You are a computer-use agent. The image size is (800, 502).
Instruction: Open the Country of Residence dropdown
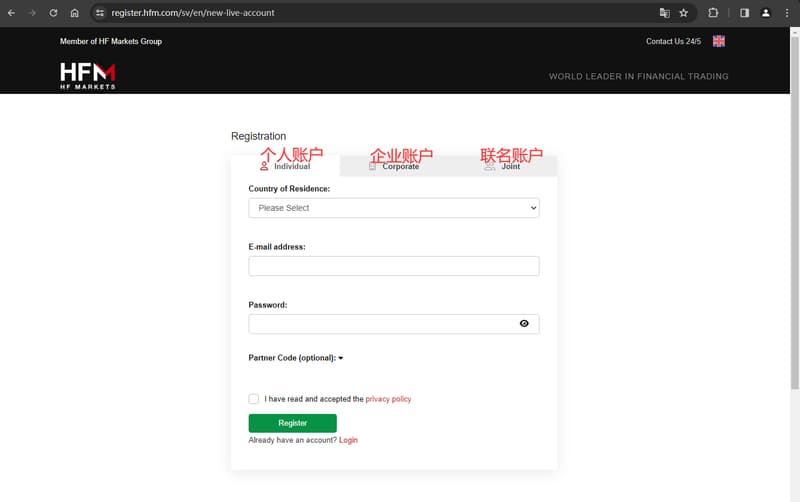[x=393, y=208]
